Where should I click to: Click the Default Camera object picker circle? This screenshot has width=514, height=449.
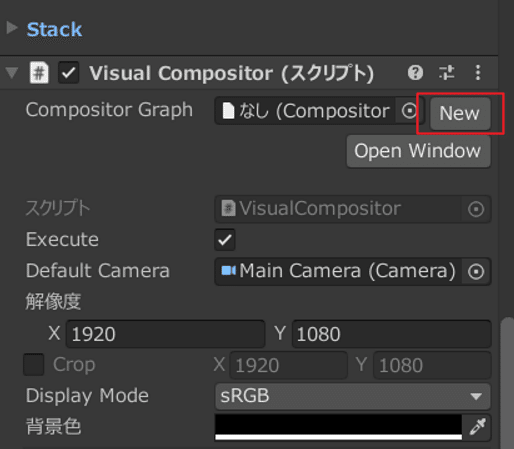(476, 271)
